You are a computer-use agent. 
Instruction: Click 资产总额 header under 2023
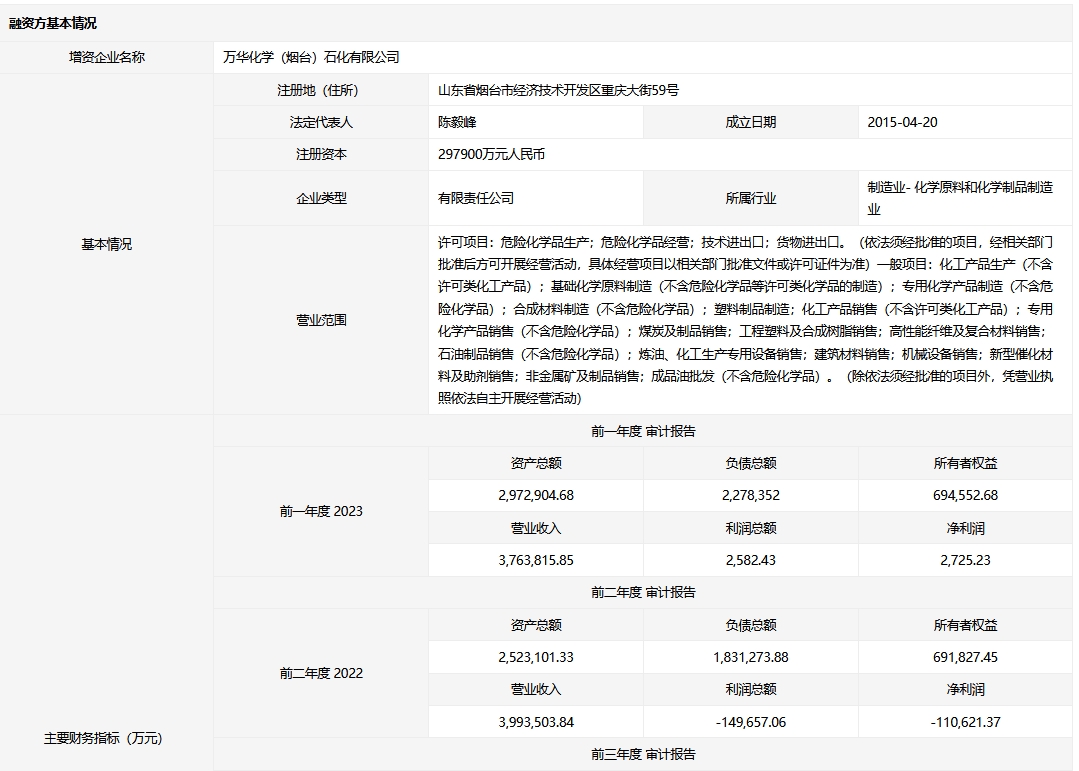coord(535,463)
